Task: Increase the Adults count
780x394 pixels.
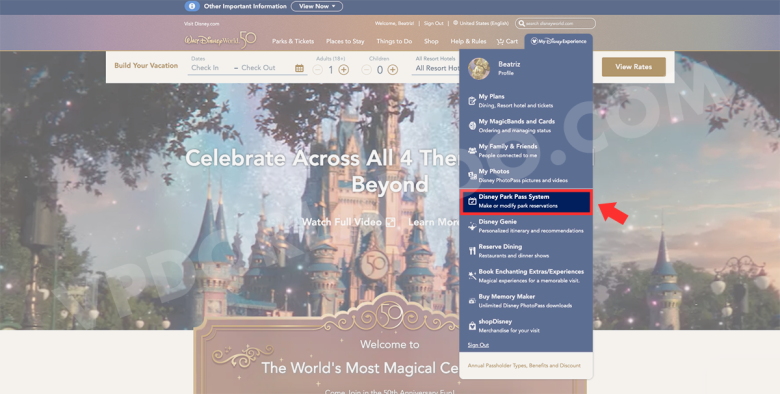Action: click(x=344, y=70)
